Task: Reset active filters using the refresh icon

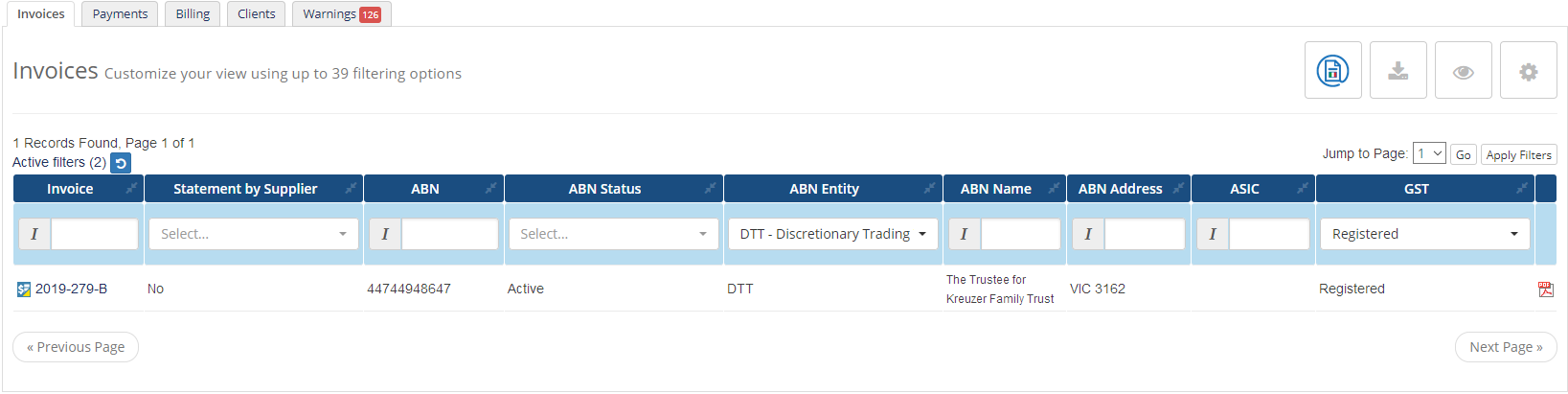Action: click(121, 163)
